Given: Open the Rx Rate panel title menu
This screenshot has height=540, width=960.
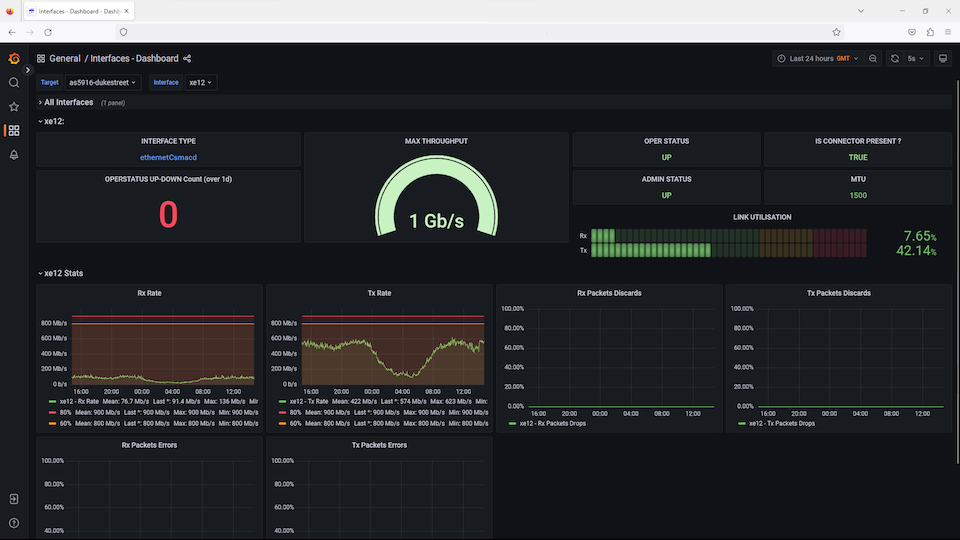Looking at the screenshot, I should tap(149, 293).
